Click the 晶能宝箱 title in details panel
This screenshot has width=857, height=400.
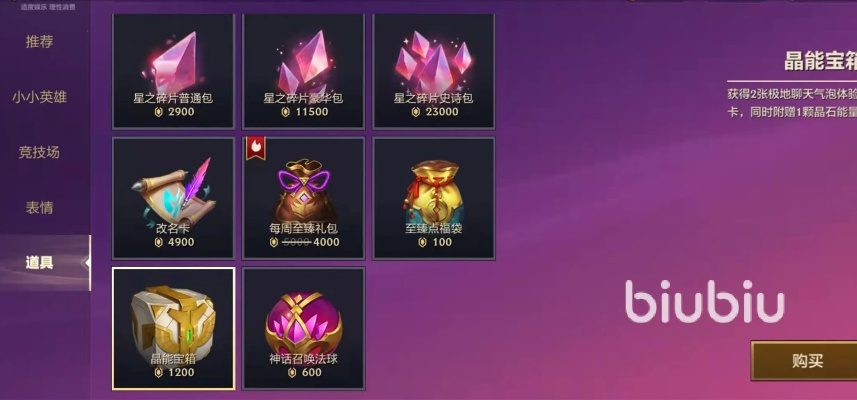tap(820, 62)
